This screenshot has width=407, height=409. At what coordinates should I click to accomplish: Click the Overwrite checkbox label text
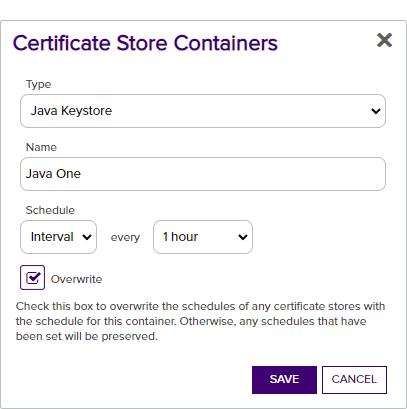point(76,279)
